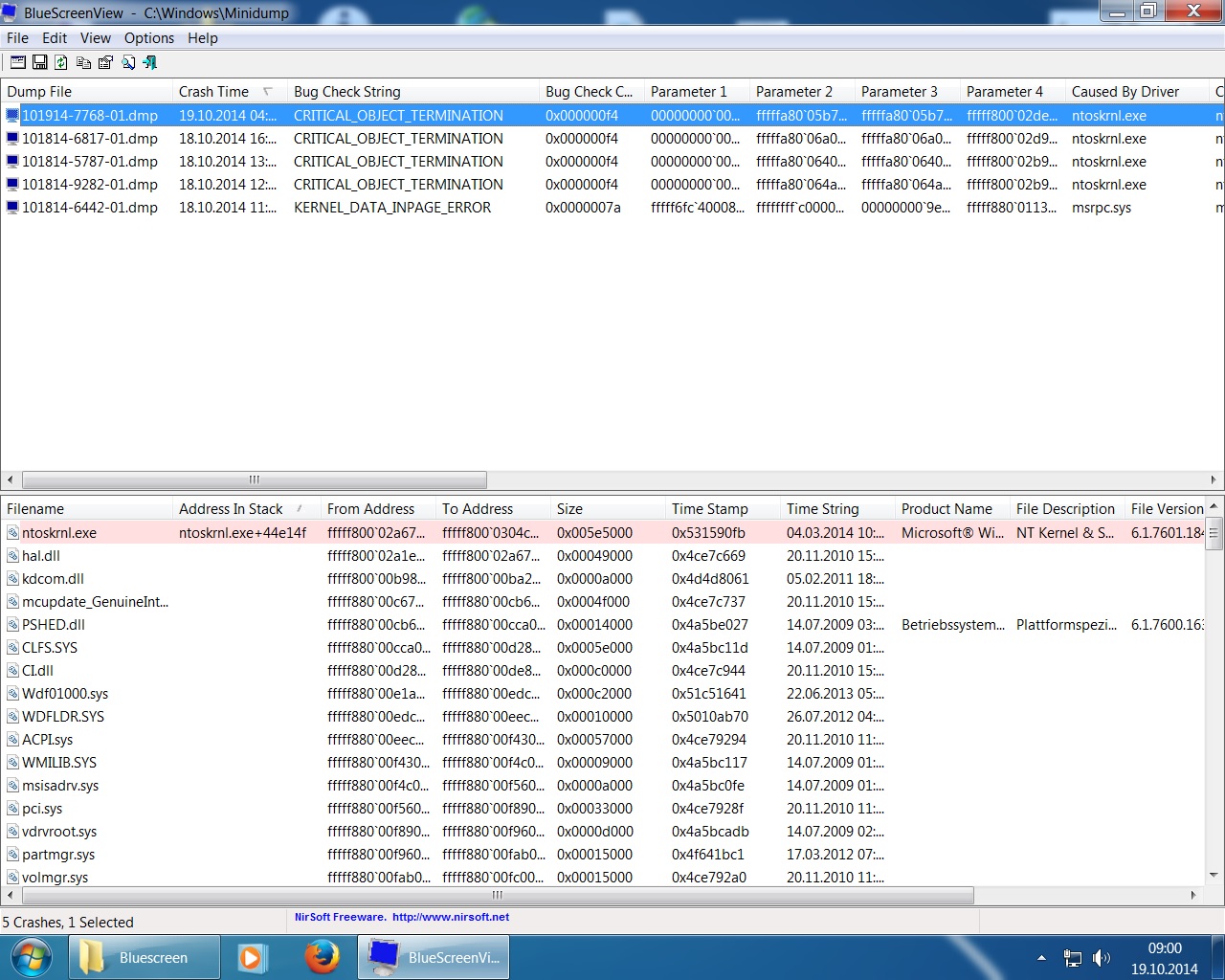Click the file icon beside Wdf01000.sys
This screenshot has height=980, width=1225.
[x=12, y=693]
